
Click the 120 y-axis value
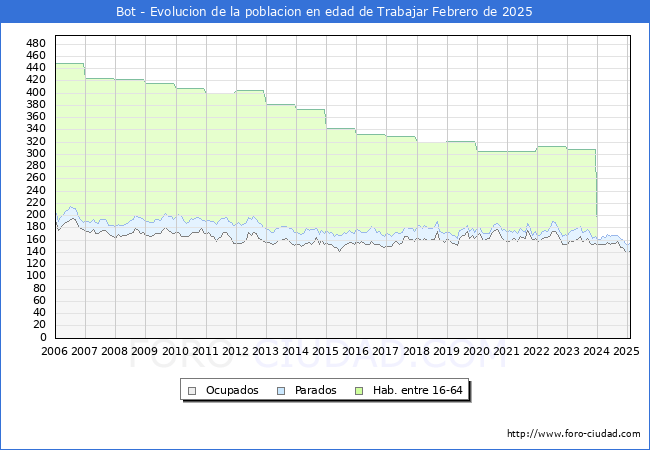(x=36, y=264)
